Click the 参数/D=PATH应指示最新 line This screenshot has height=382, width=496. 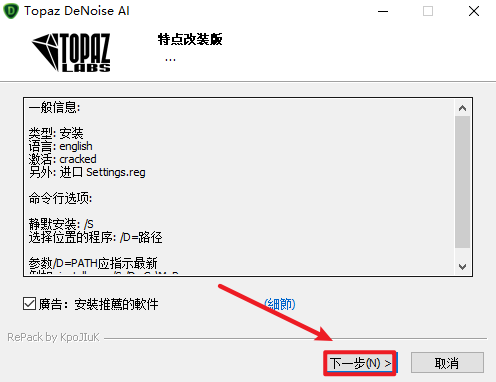click(93, 263)
